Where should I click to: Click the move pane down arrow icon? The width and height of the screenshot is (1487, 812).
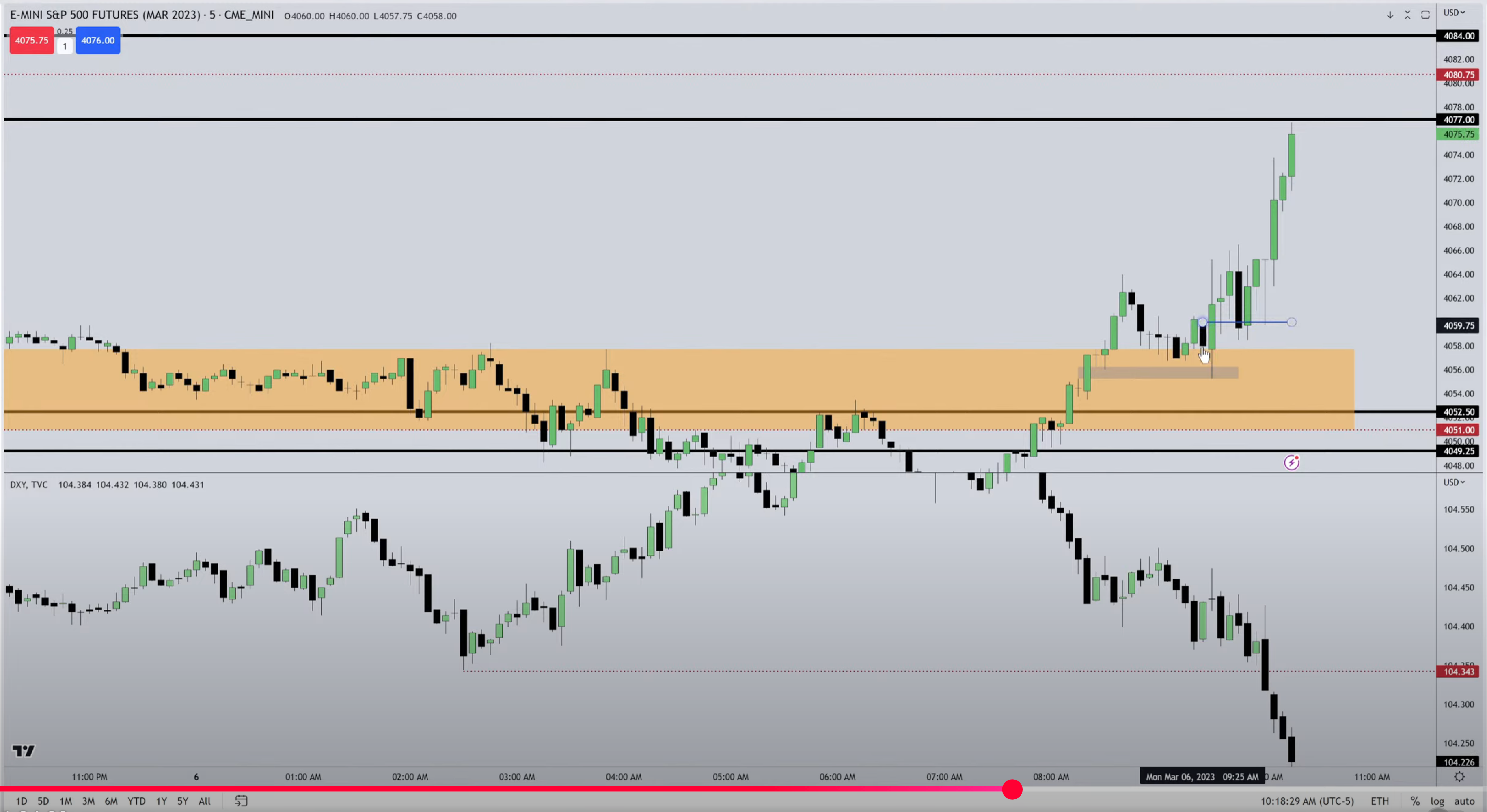[x=1390, y=15]
